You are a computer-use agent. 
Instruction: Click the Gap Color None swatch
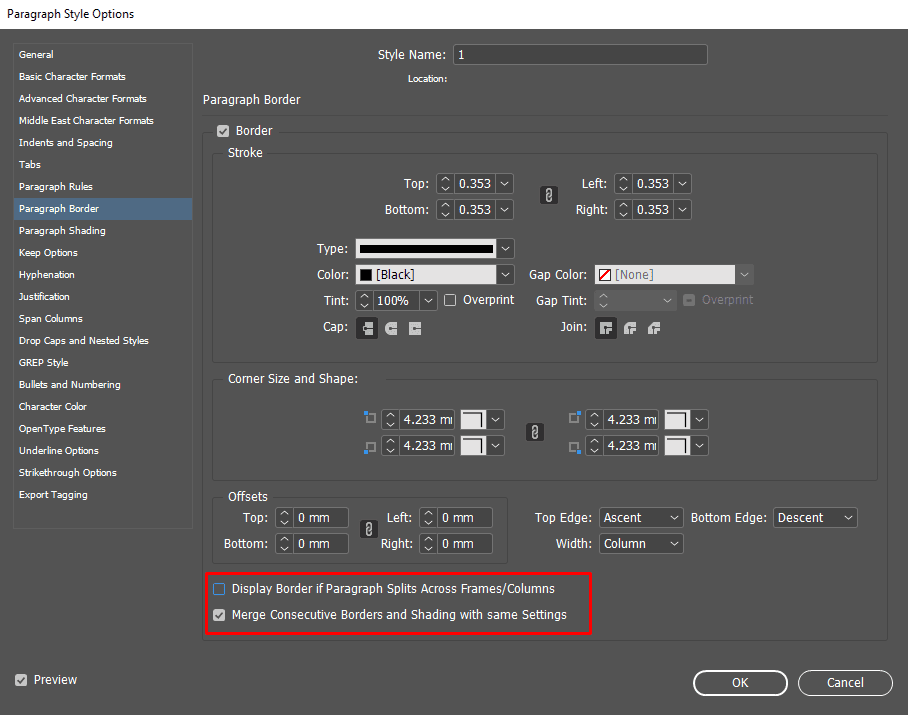[x=605, y=275]
